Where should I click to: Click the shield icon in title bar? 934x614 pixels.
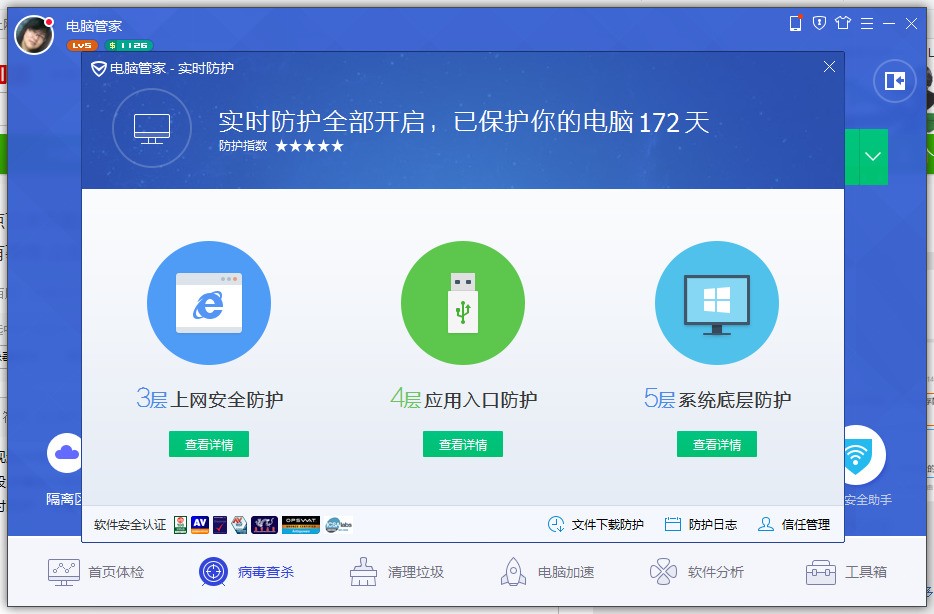coord(820,23)
